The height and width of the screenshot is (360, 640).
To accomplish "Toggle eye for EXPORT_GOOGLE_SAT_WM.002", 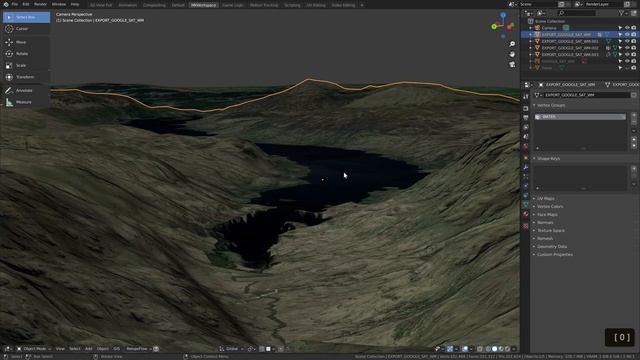I will 627,48.
